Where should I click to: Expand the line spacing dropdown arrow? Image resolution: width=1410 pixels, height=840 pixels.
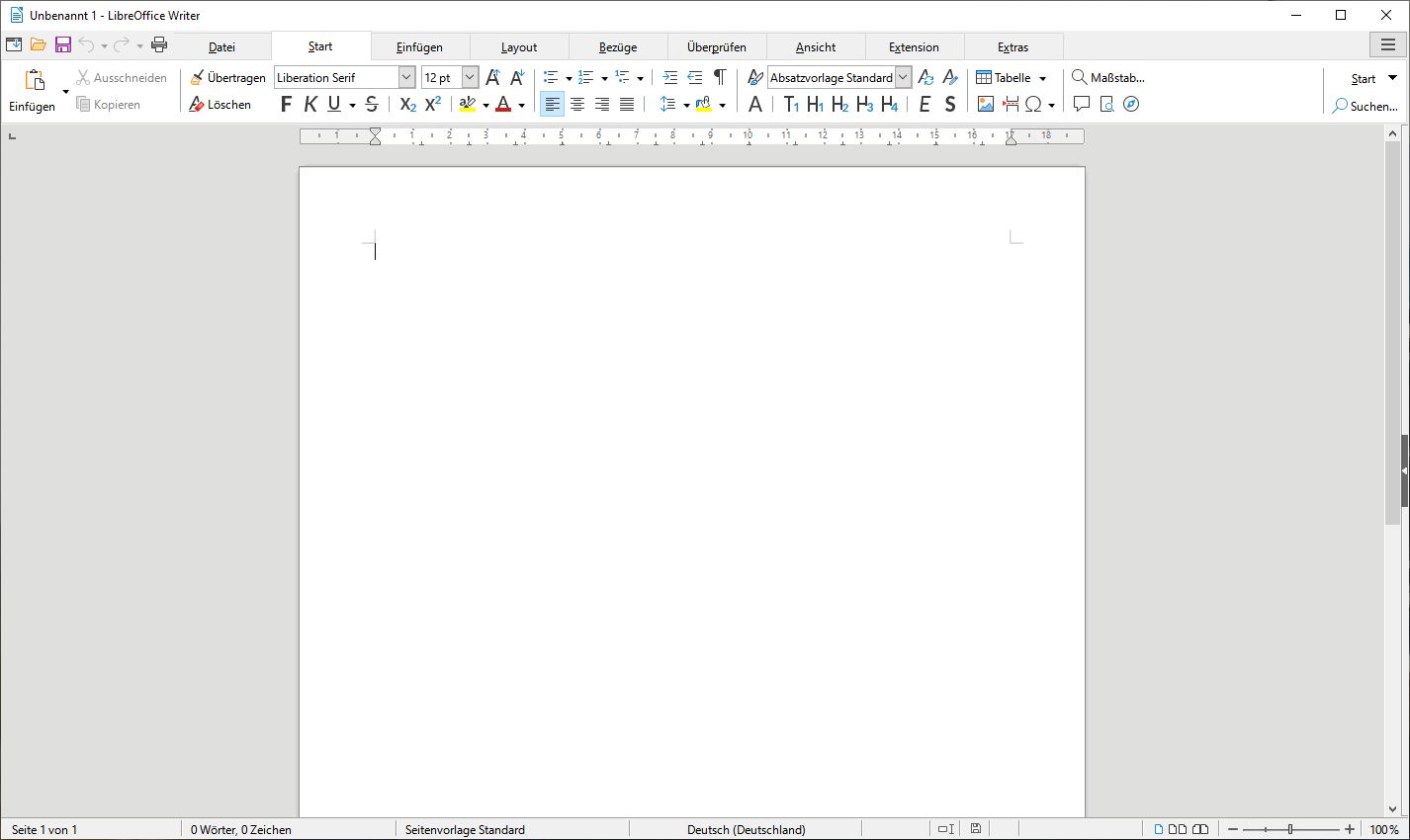click(x=686, y=105)
